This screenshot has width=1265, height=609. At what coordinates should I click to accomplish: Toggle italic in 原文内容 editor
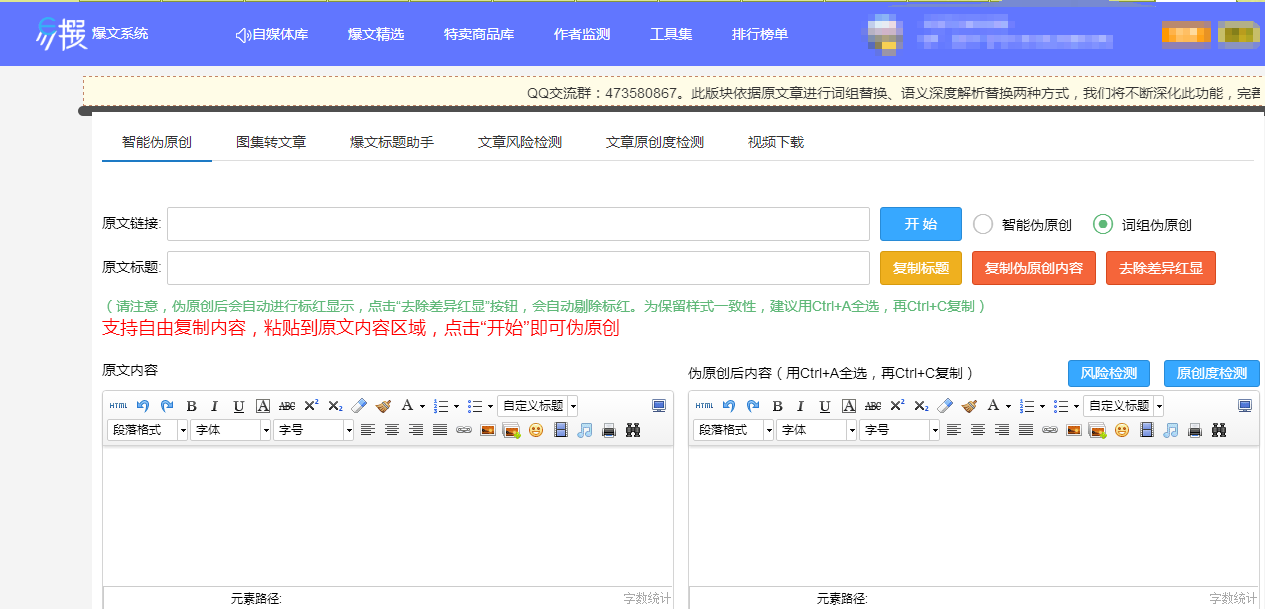click(x=215, y=406)
